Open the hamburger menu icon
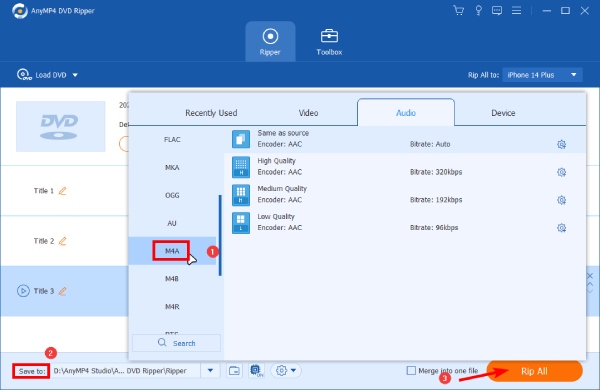Image resolution: width=600 pixels, height=390 pixels. pyautogui.click(x=517, y=10)
